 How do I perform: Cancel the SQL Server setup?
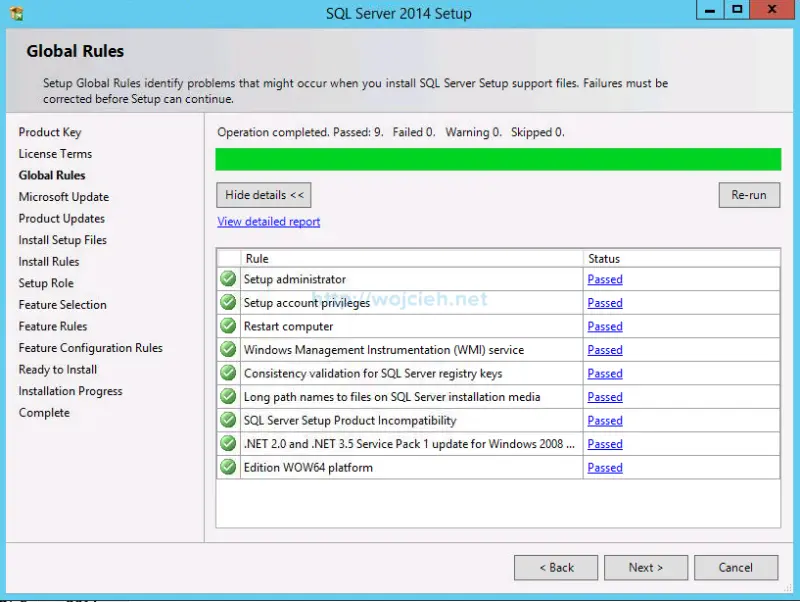(736, 567)
